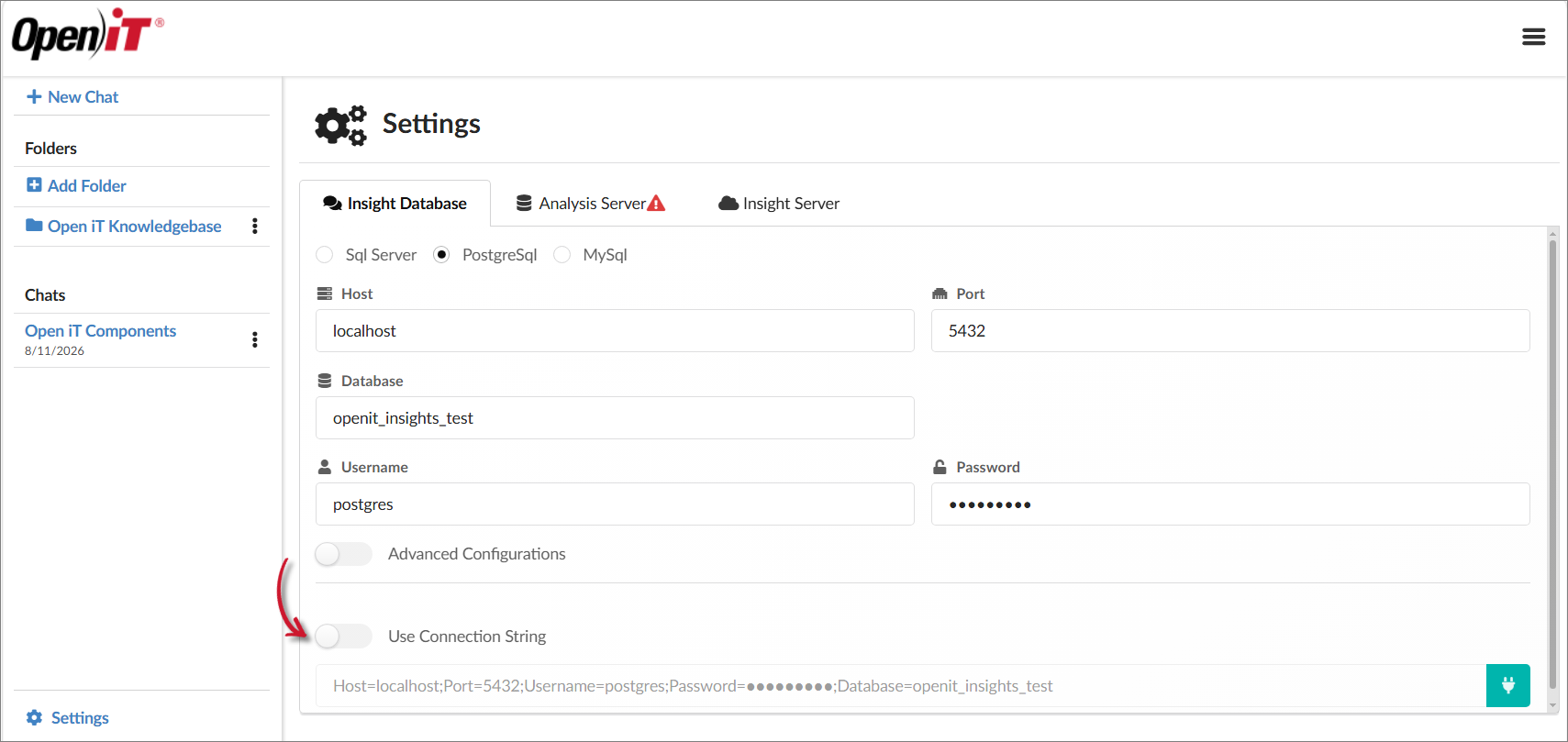Click the Insight Server cloud icon
The image size is (1568, 742).
728,203
